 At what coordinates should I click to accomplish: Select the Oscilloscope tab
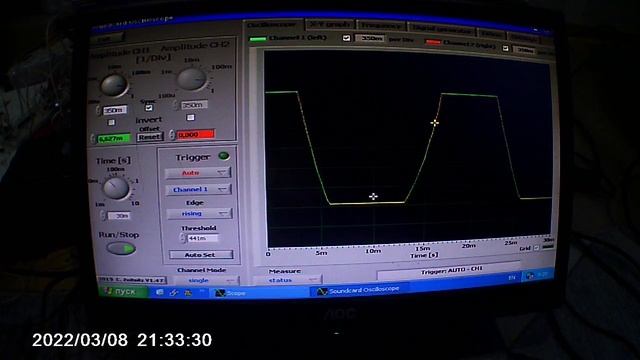point(272,25)
